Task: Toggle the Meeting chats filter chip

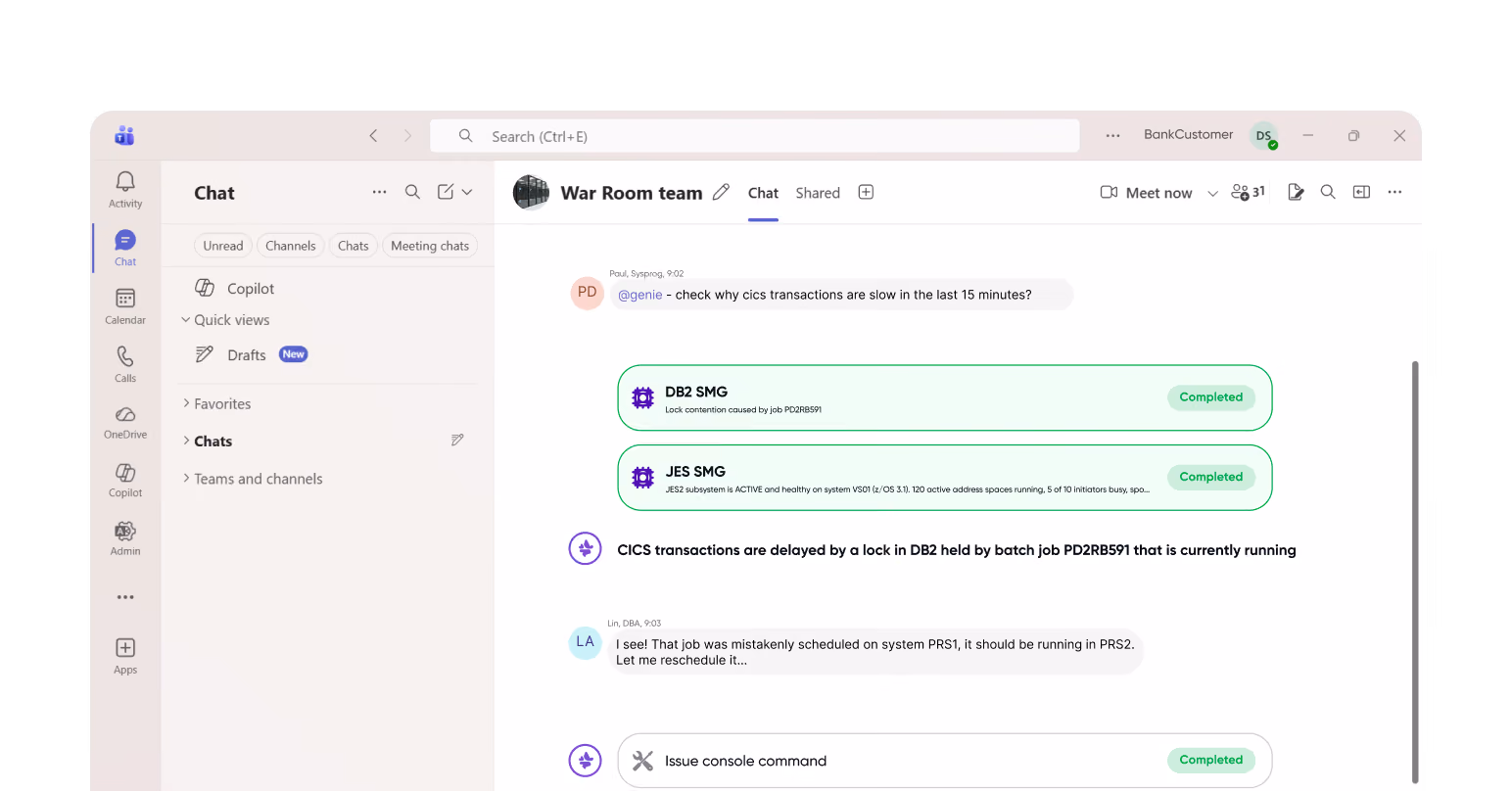Action: click(x=430, y=246)
